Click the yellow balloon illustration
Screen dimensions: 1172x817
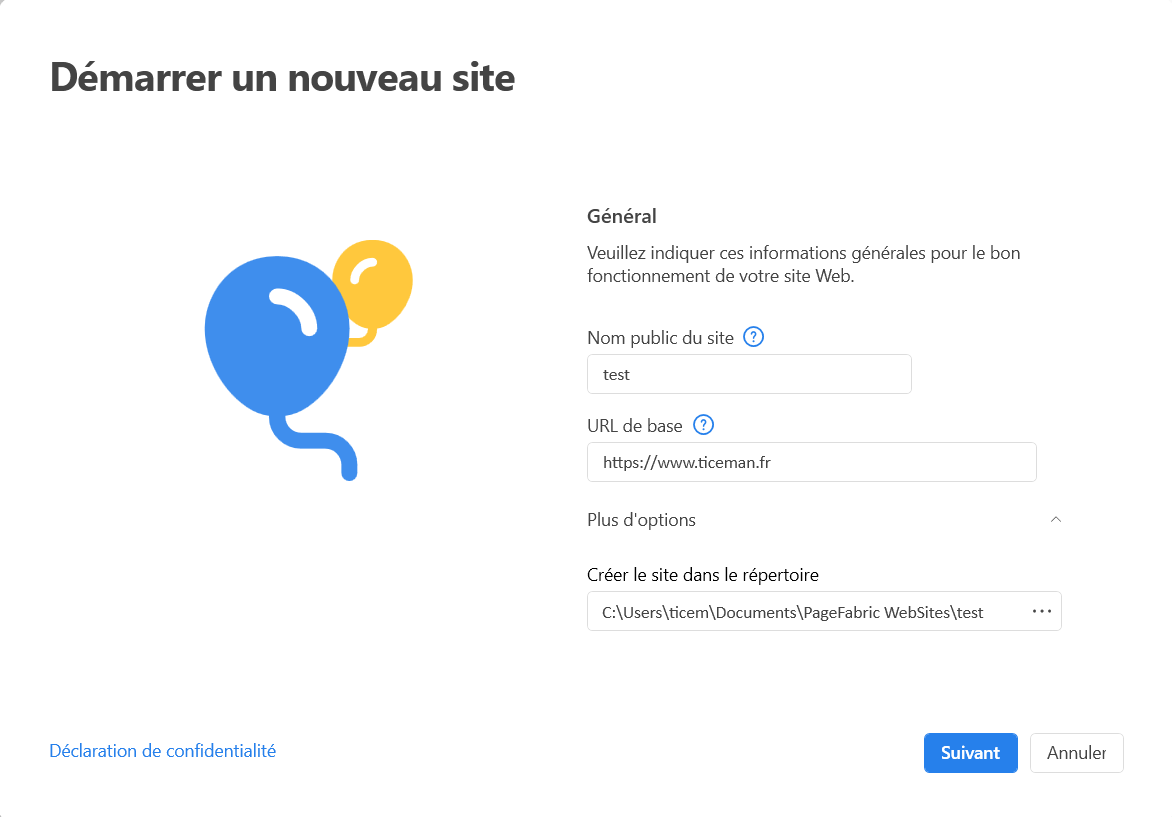click(374, 288)
